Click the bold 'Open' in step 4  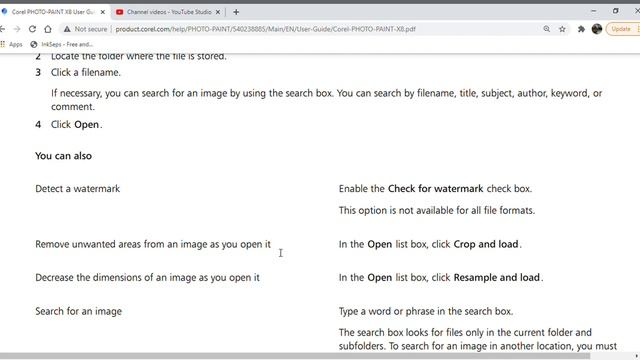tap(87, 124)
